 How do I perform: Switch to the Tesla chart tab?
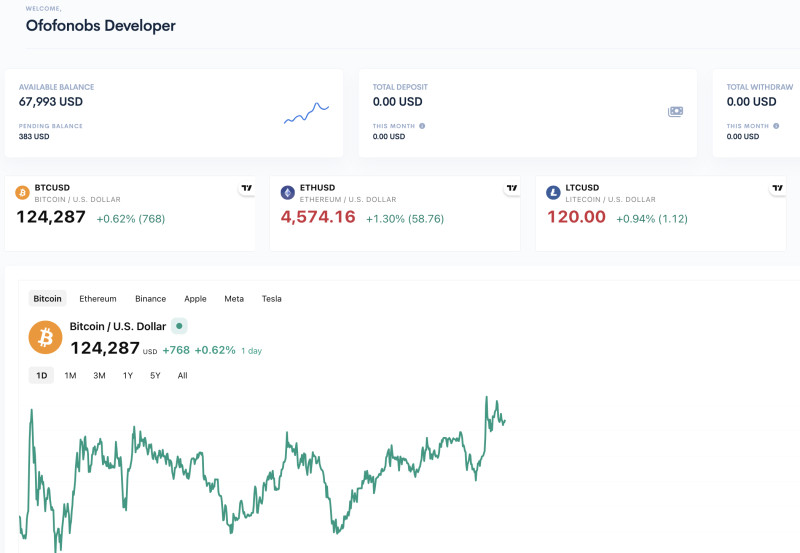[272, 299]
